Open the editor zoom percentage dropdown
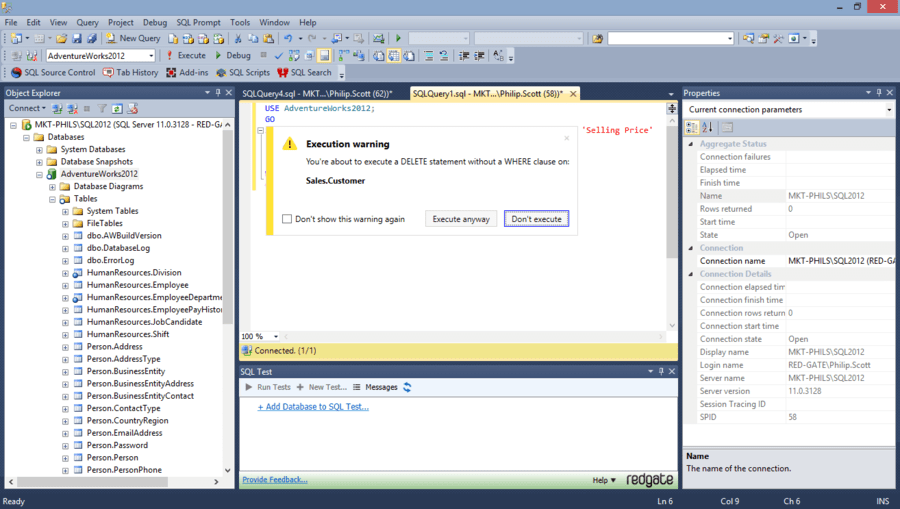The height and width of the screenshot is (509, 900). tap(274, 337)
